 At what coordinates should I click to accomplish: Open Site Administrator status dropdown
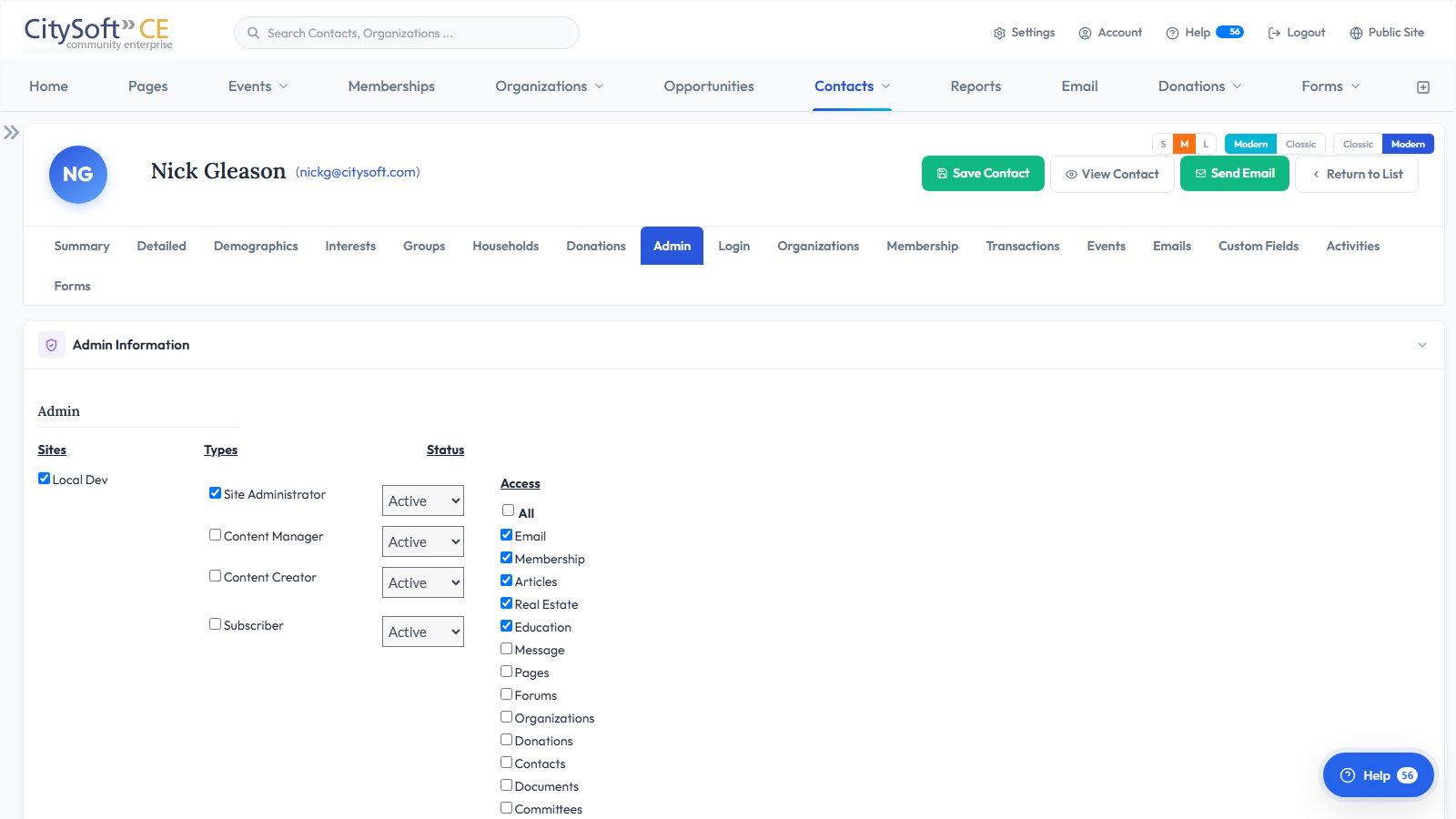(423, 500)
